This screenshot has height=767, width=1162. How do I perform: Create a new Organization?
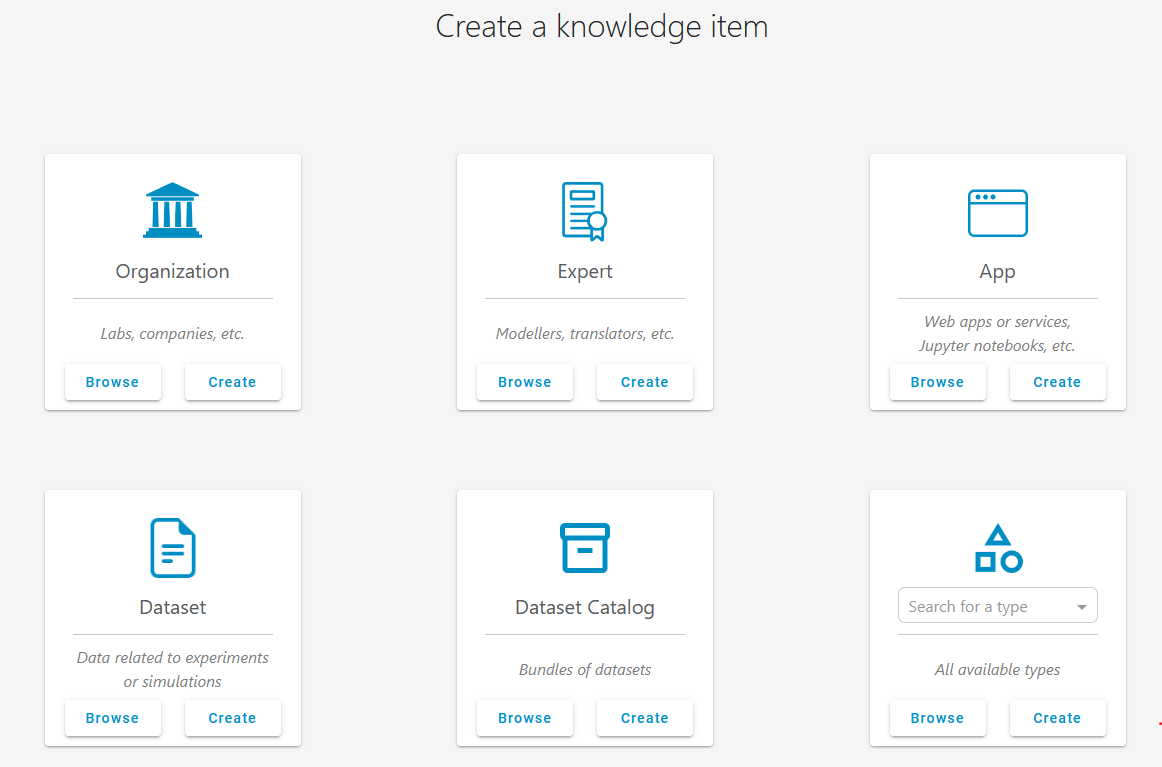tap(233, 382)
